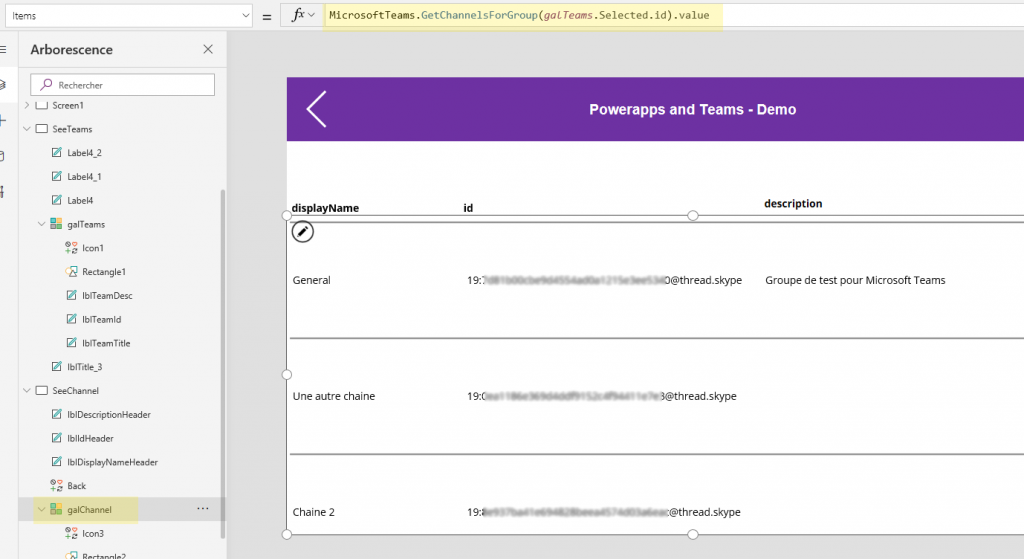Click the id column header
This screenshot has height=559, width=1024.
[468, 208]
